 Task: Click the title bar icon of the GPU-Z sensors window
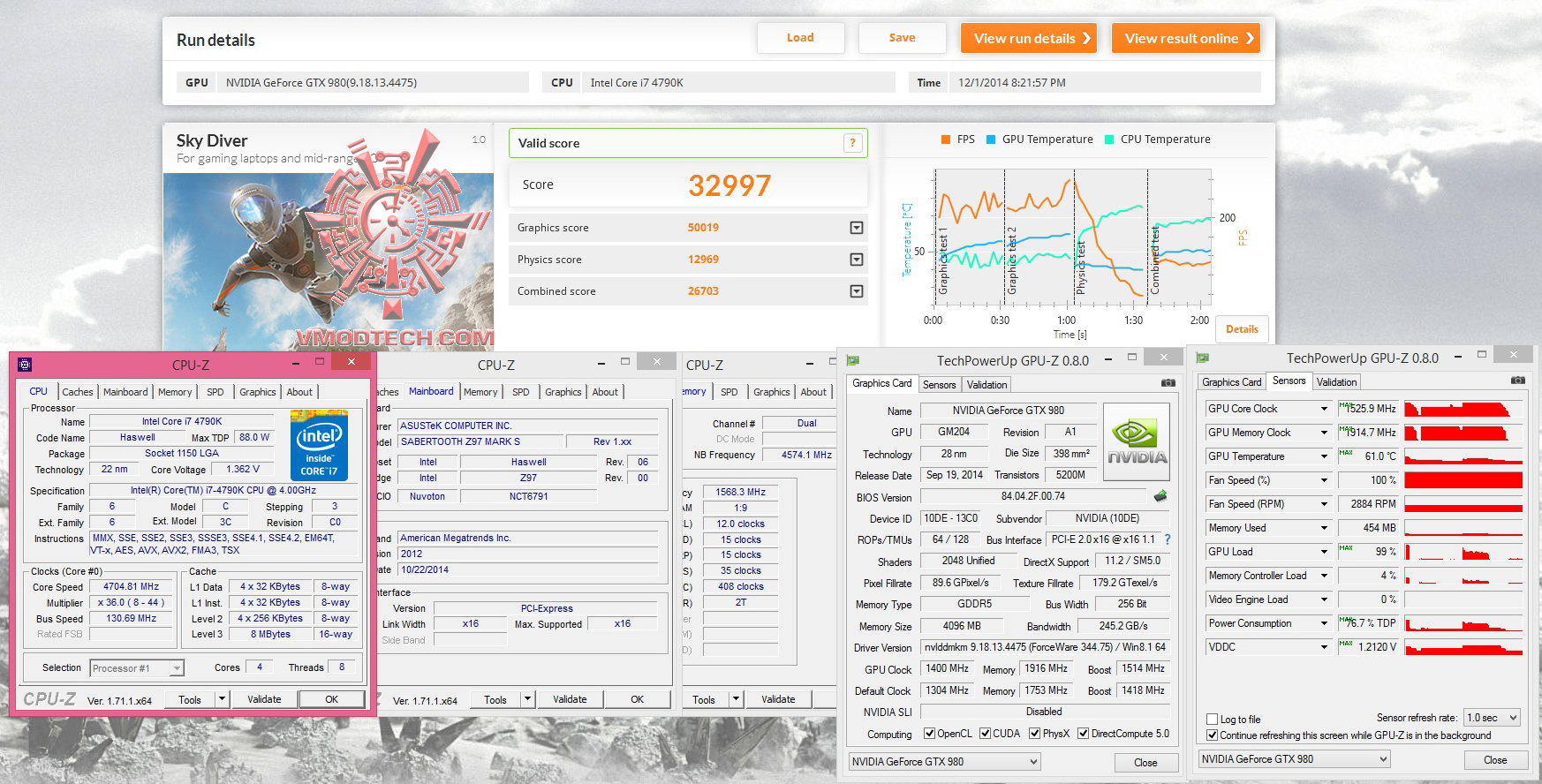pos(1202,358)
